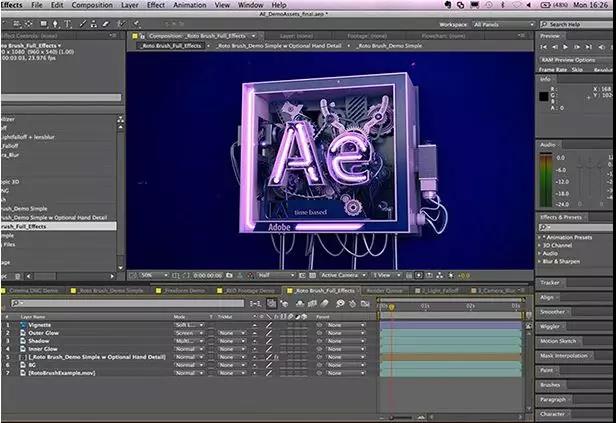This screenshot has height=423, width=616.
Task: Select the Clone Stamp tool
Action: (x=94, y=24)
